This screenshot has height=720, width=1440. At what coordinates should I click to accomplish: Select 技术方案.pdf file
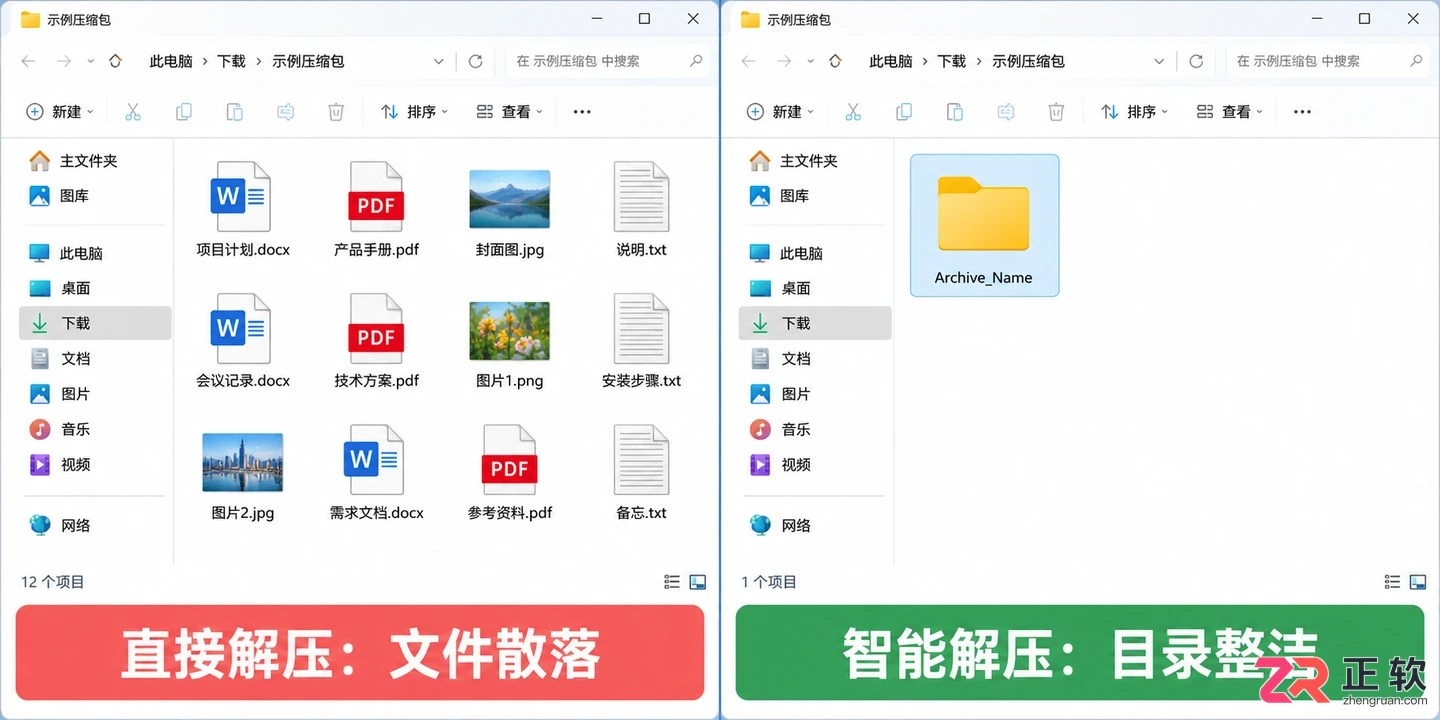tap(376, 342)
